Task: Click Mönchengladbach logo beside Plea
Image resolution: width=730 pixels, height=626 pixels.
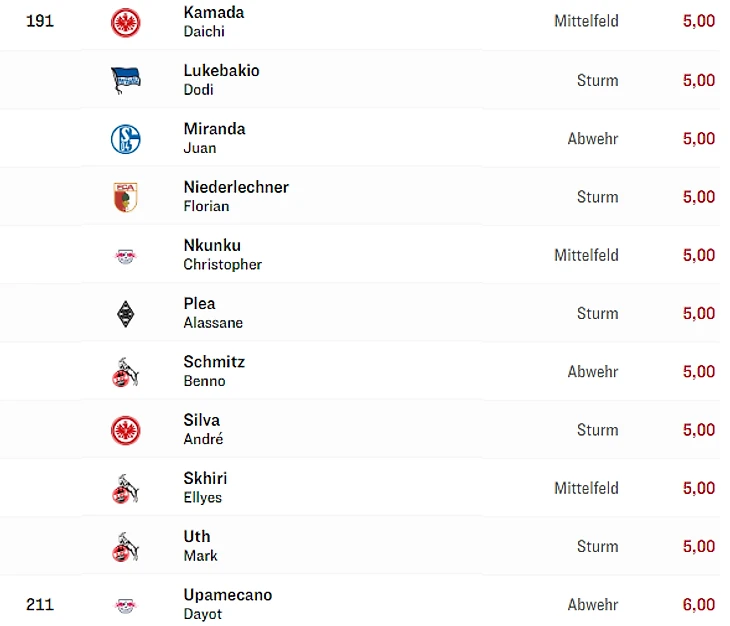Action: [125, 314]
